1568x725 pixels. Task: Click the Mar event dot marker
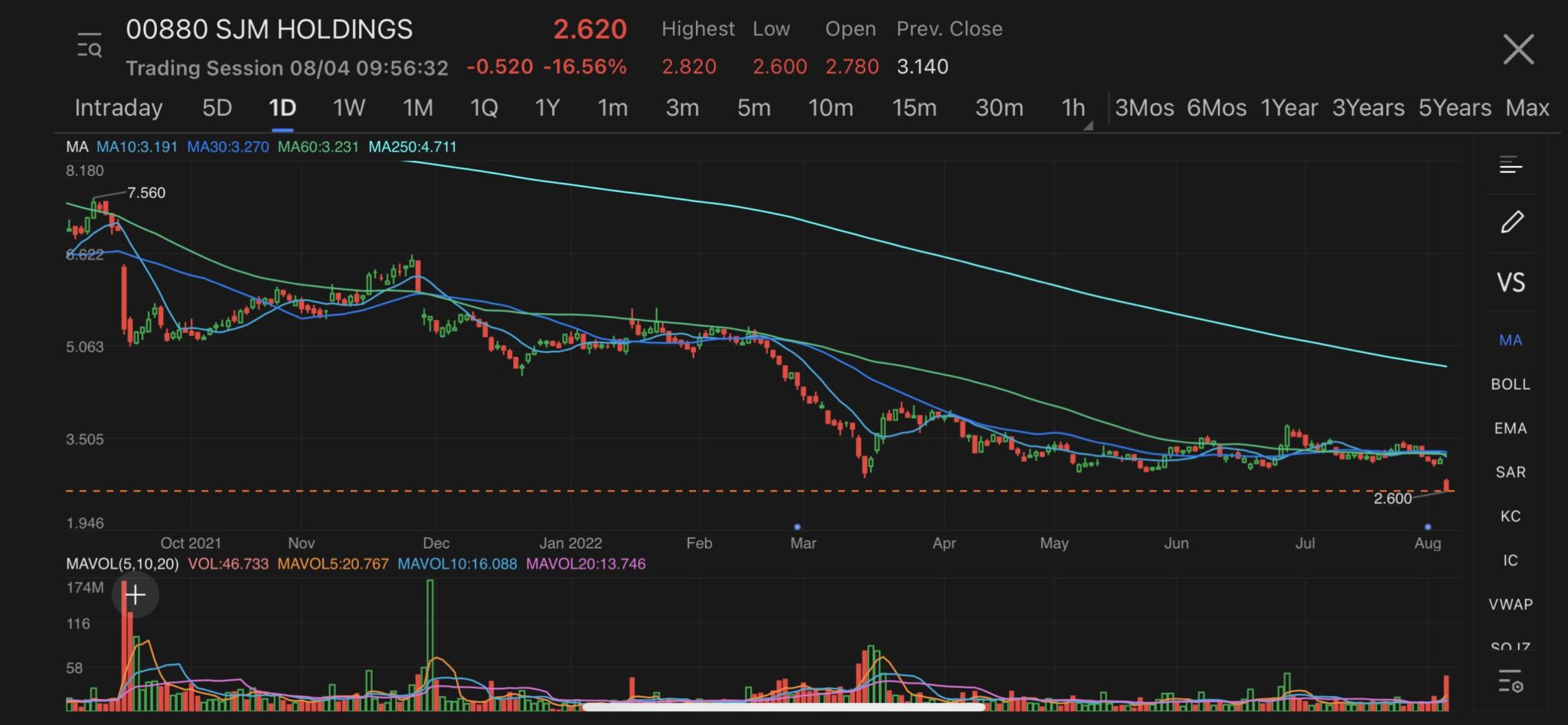point(797,527)
